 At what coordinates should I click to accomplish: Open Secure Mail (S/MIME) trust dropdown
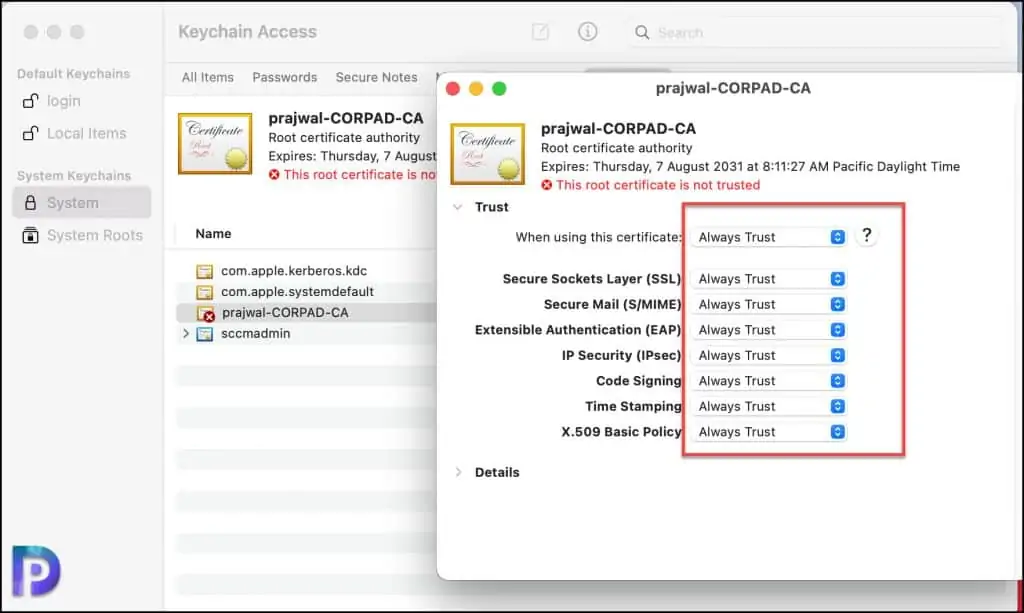pos(769,304)
